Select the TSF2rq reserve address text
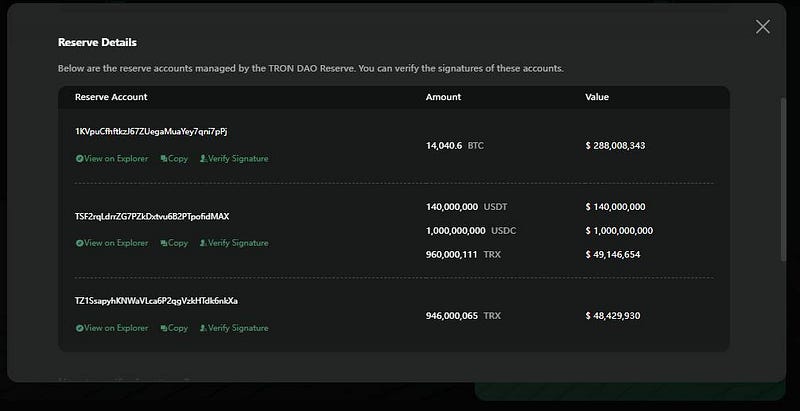Viewport: 800px width, 411px height. click(x=152, y=216)
